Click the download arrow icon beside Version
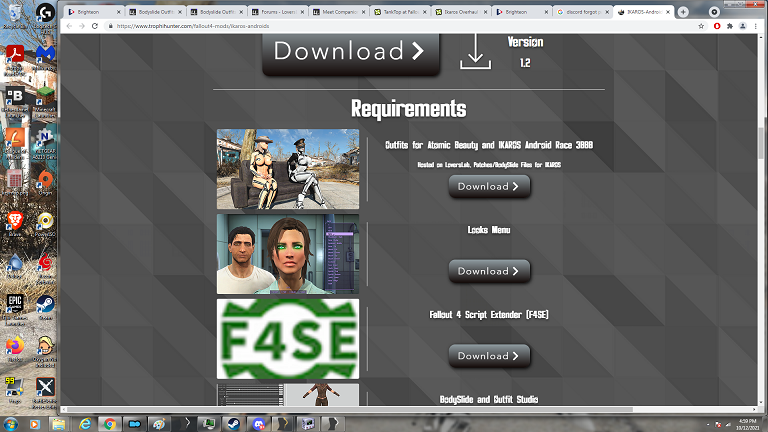The image size is (768, 432). click(x=475, y=51)
